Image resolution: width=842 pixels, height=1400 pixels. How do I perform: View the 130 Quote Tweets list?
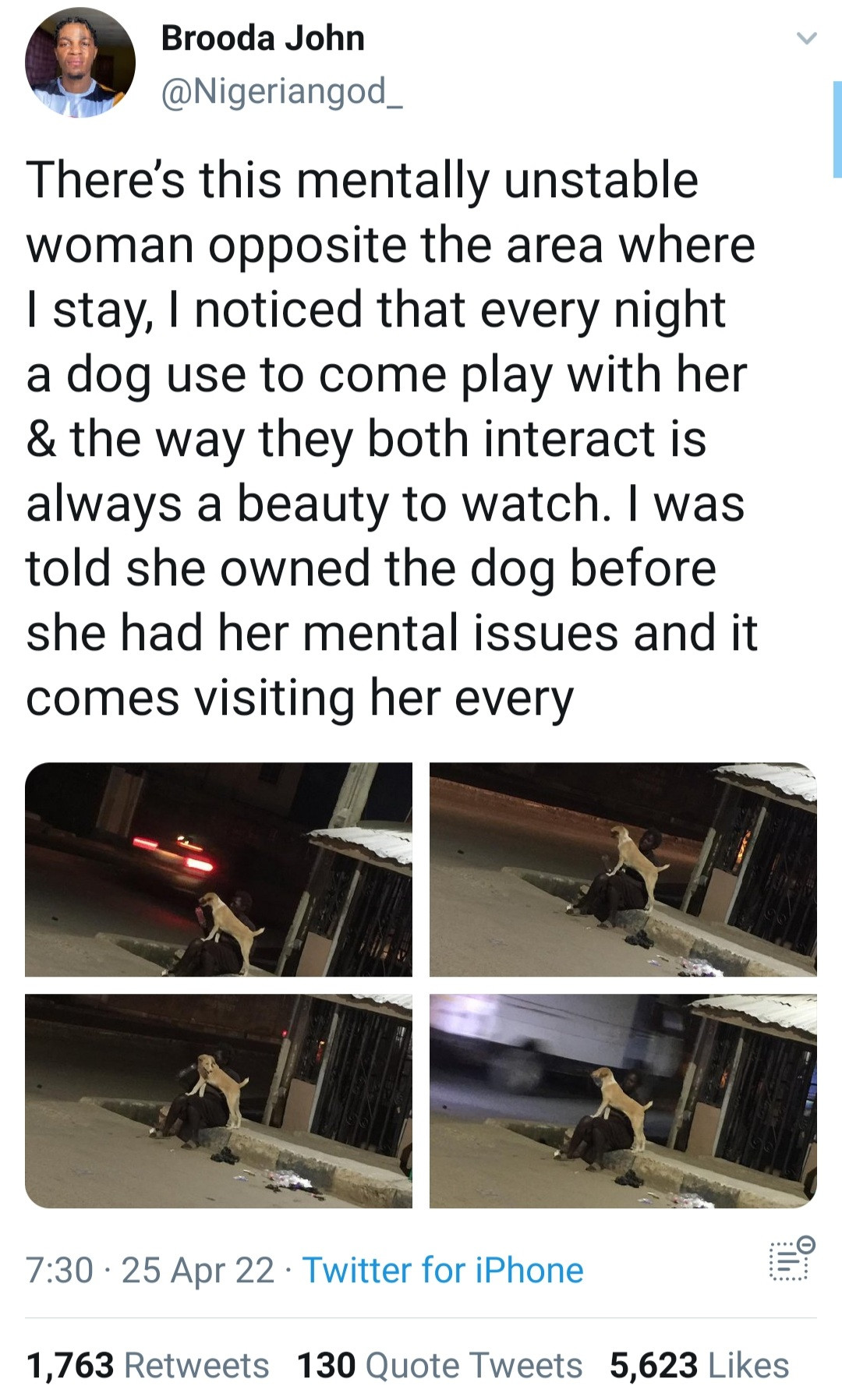coord(440,1366)
